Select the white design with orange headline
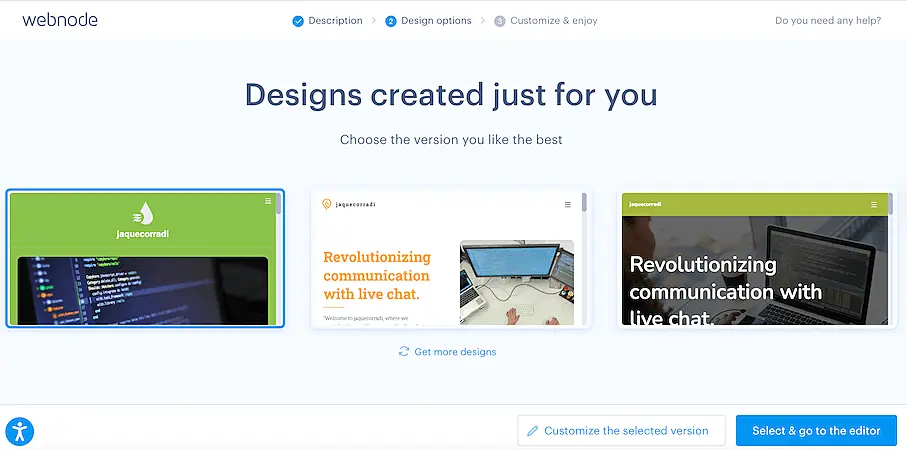907x450 pixels. (x=451, y=258)
